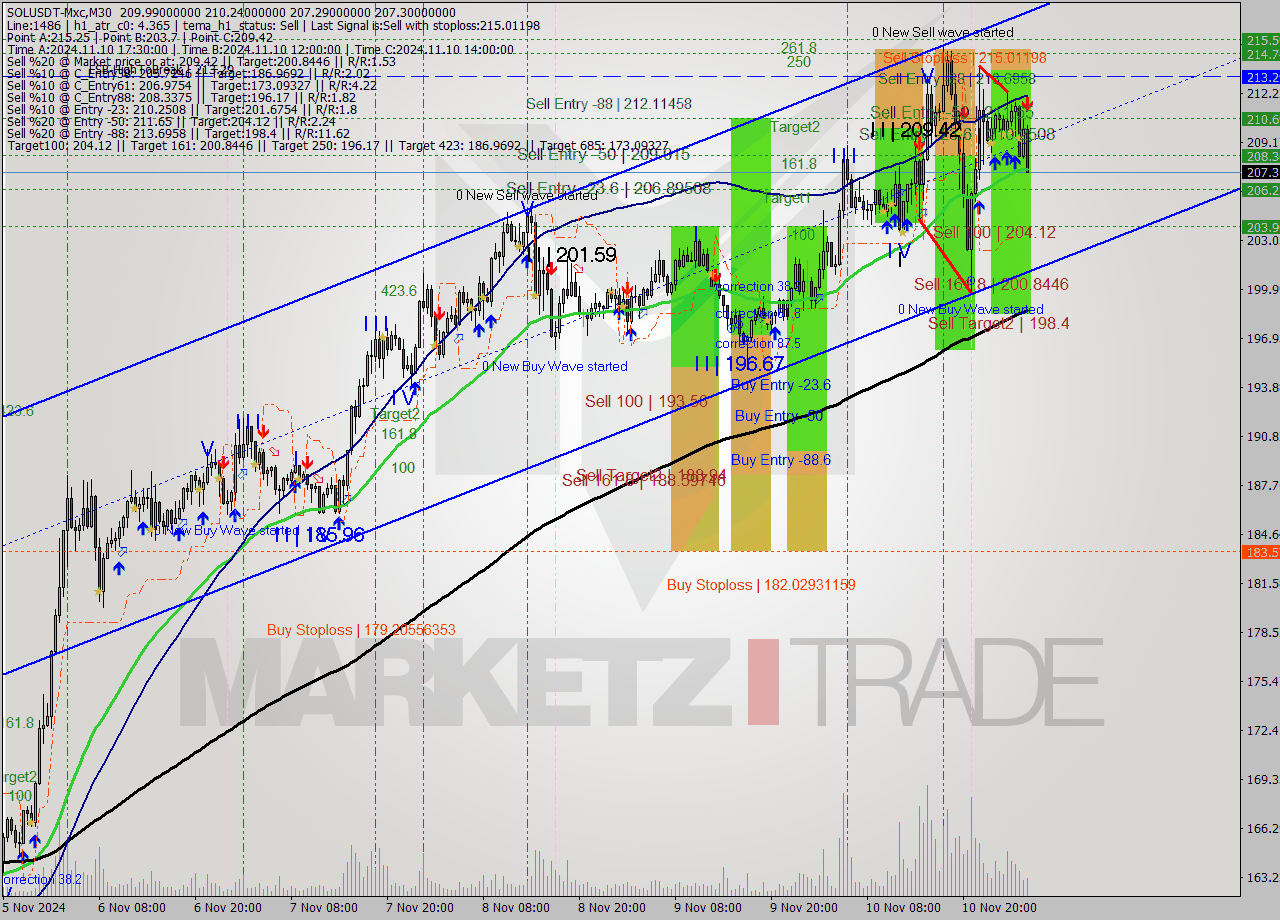This screenshot has width=1280, height=920.
Task: Select the 10 Nov 08:00 time label
Action: (x=902, y=908)
